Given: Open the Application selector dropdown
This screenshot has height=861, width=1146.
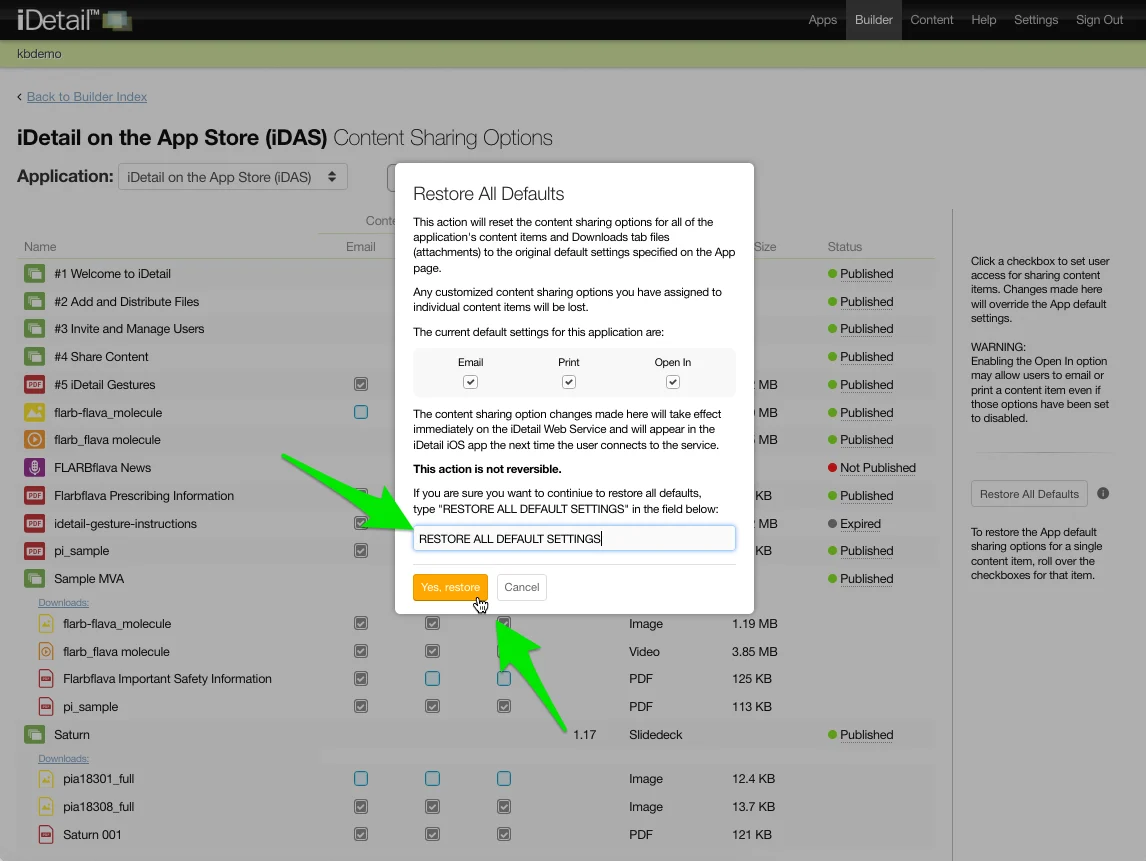Looking at the screenshot, I should pyautogui.click(x=233, y=177).
